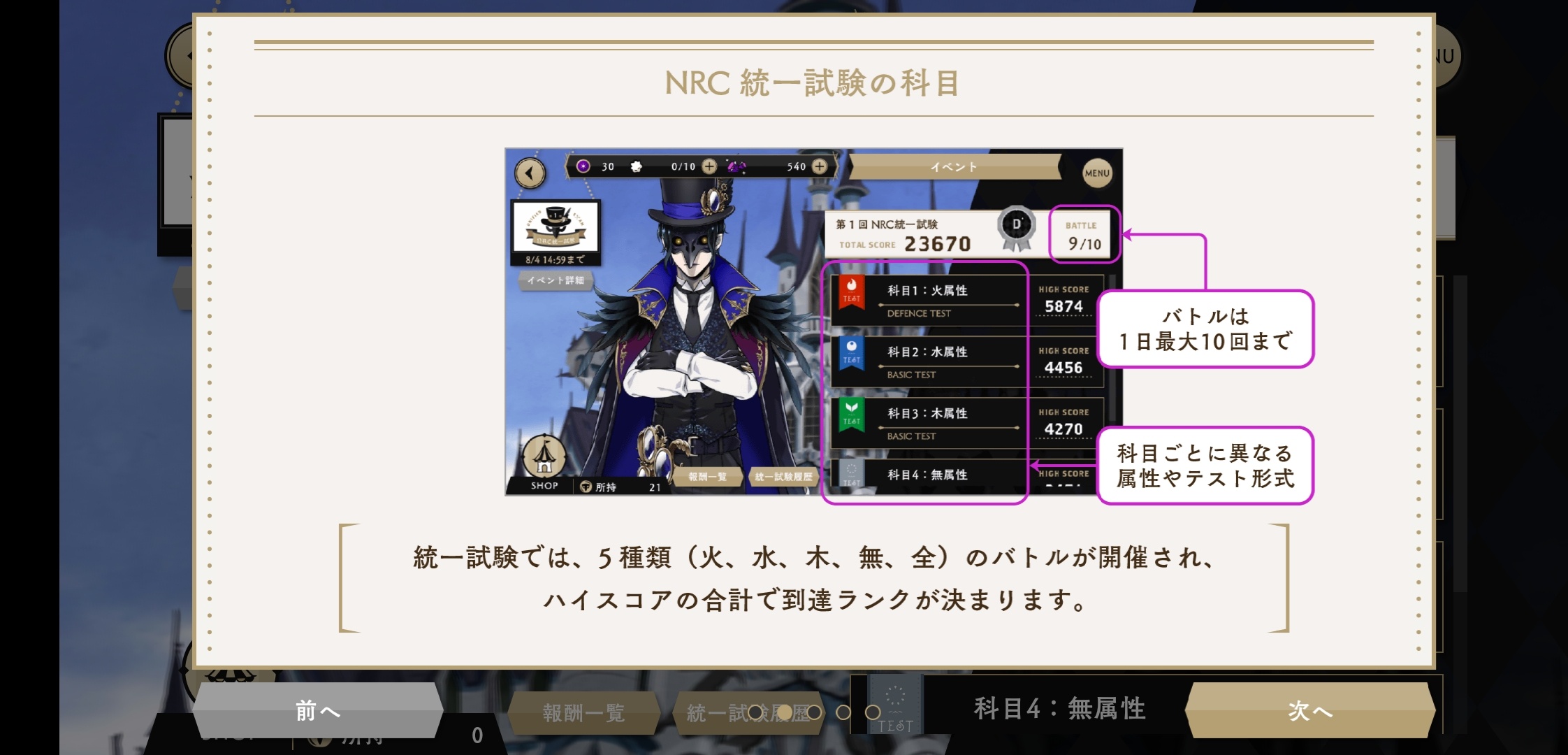Click the イベント詳細 label in tutorial image
Viewport: 1568px width, 755px height.
pyautogui.click(x=556, y=280)
